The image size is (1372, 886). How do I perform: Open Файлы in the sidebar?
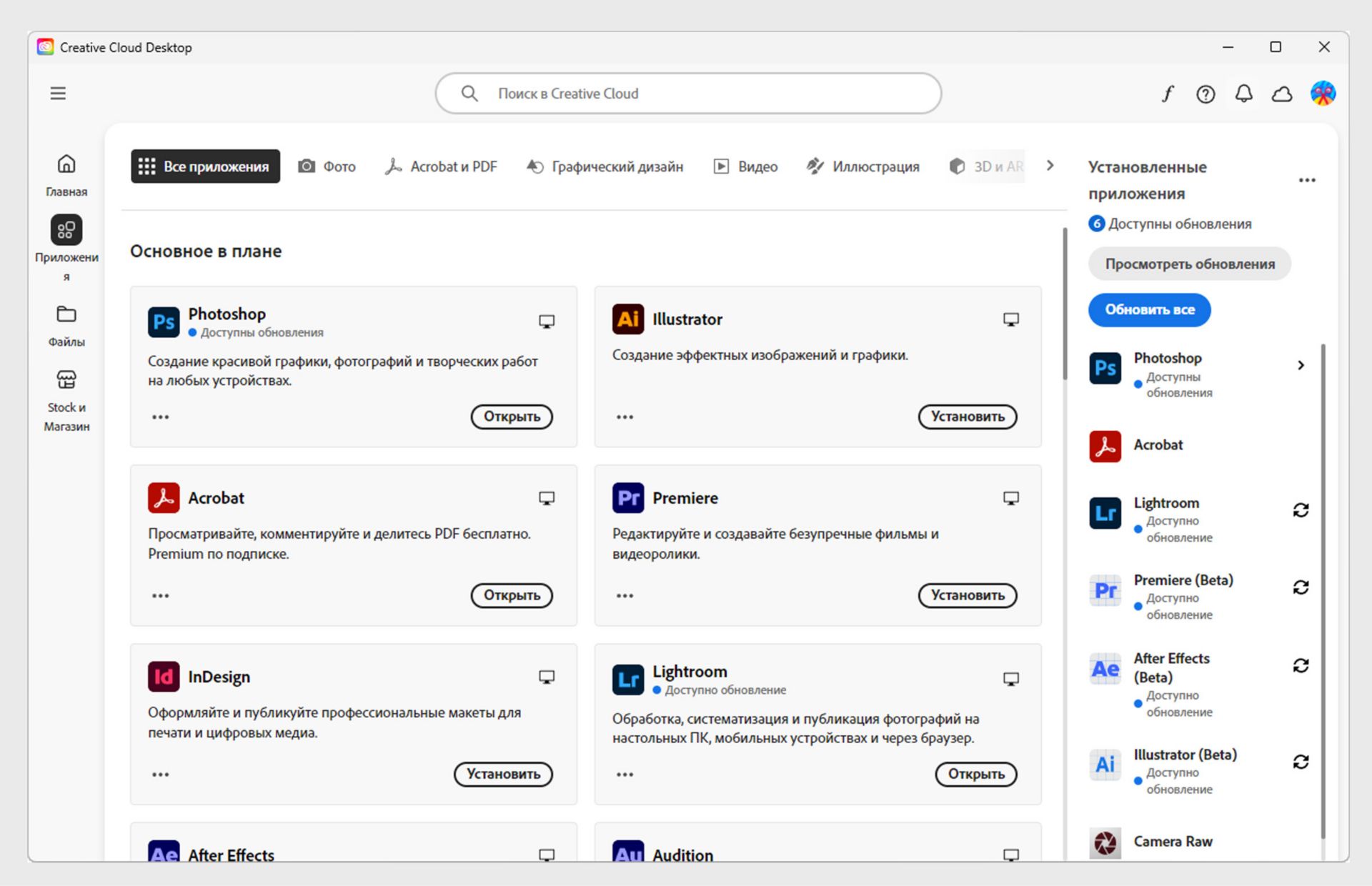coord(66,327)
